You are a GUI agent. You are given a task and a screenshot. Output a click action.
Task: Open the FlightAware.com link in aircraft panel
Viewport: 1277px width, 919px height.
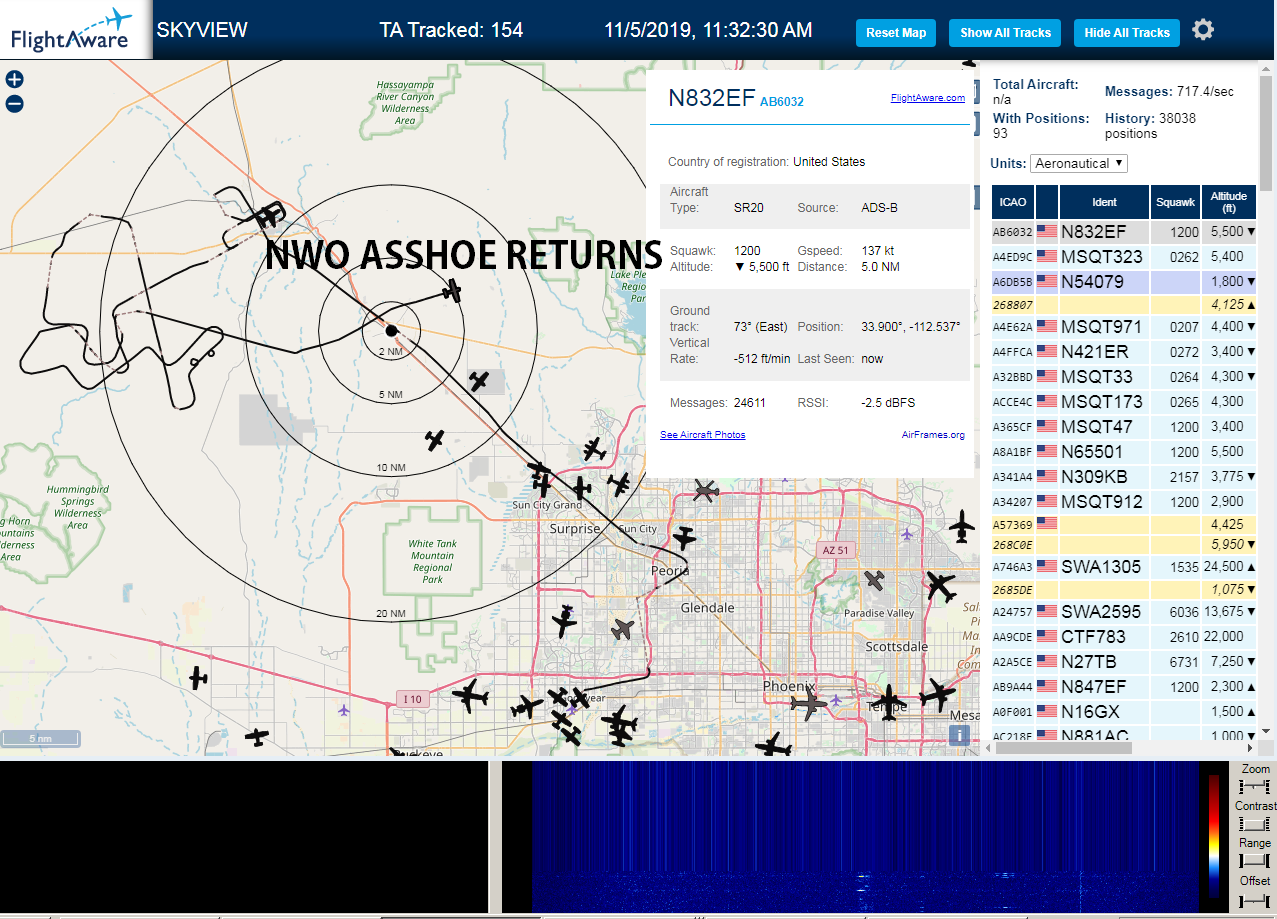click(928, 98)
